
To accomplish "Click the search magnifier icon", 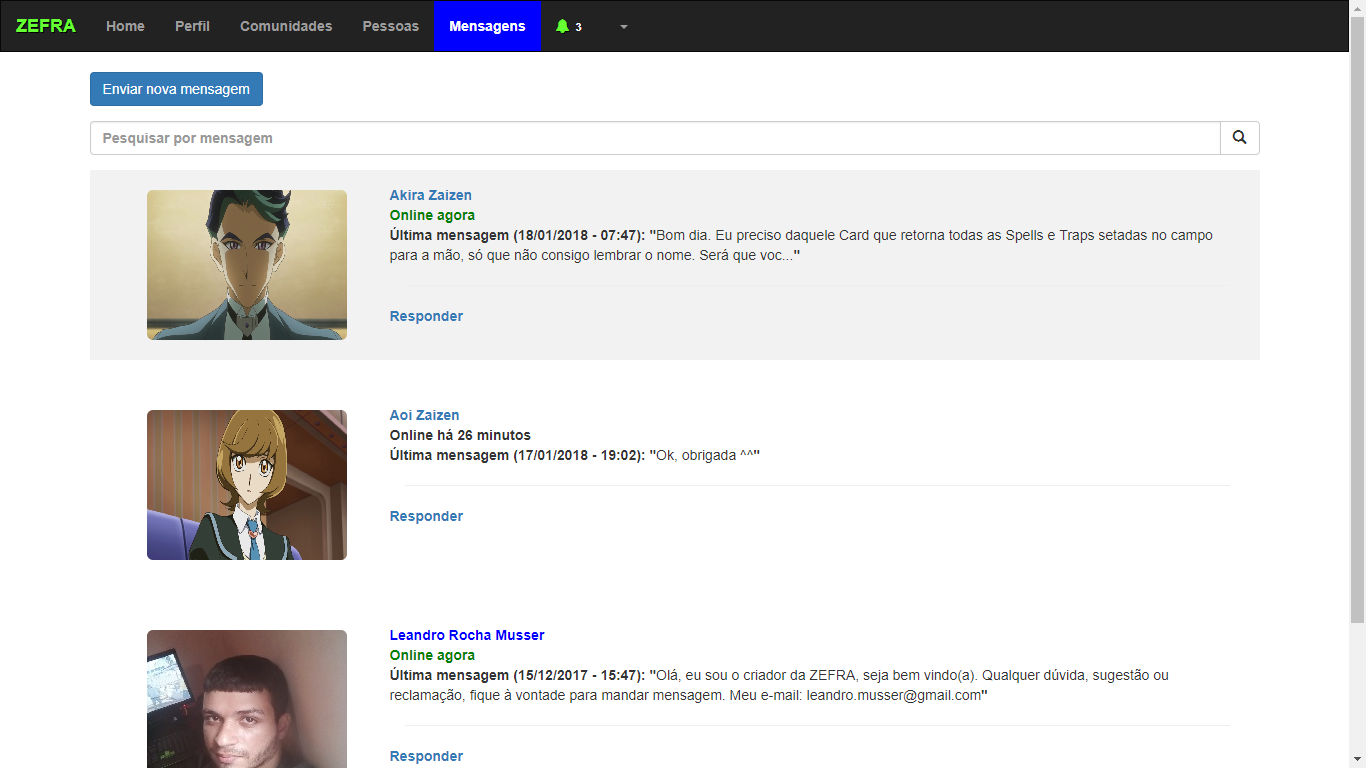I will click(x=1239, y=137).
